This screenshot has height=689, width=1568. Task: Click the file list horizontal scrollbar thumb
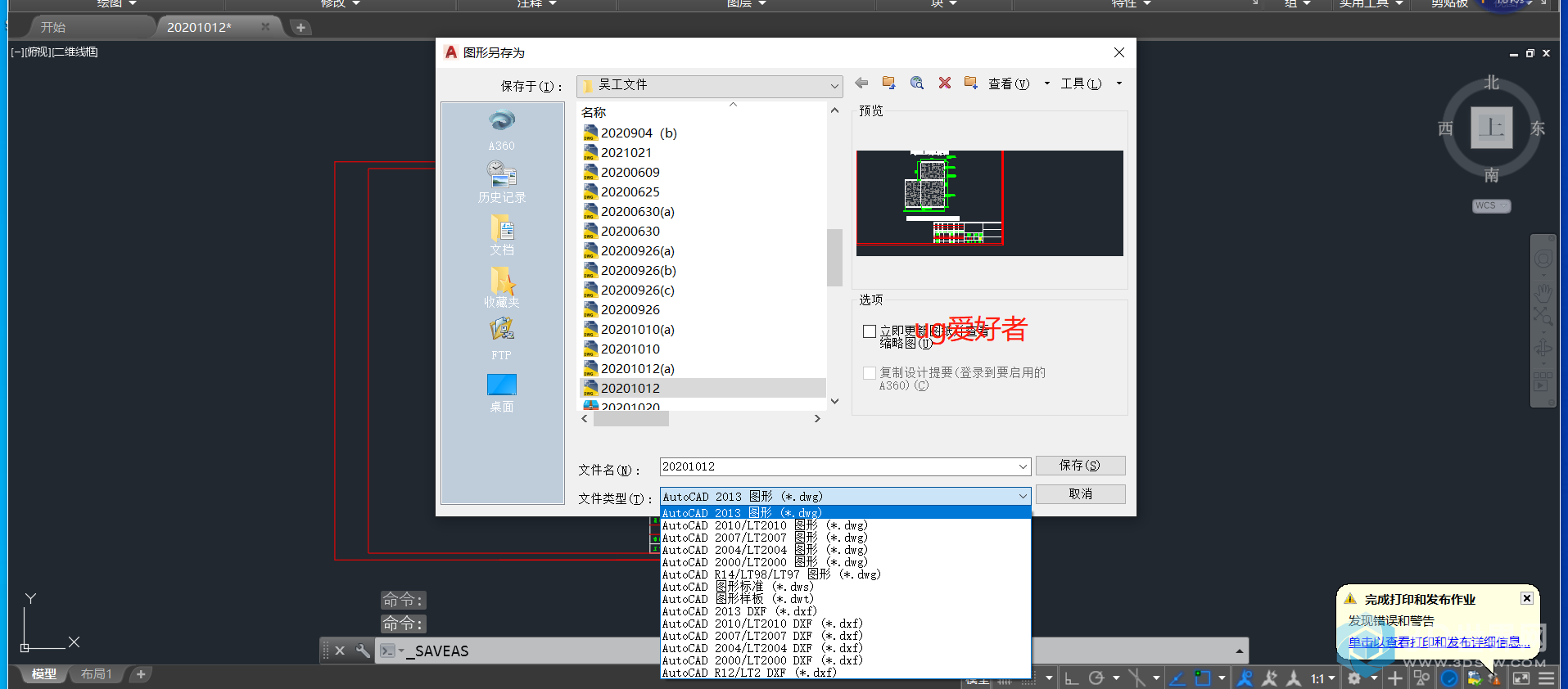(x=630, y=419)
